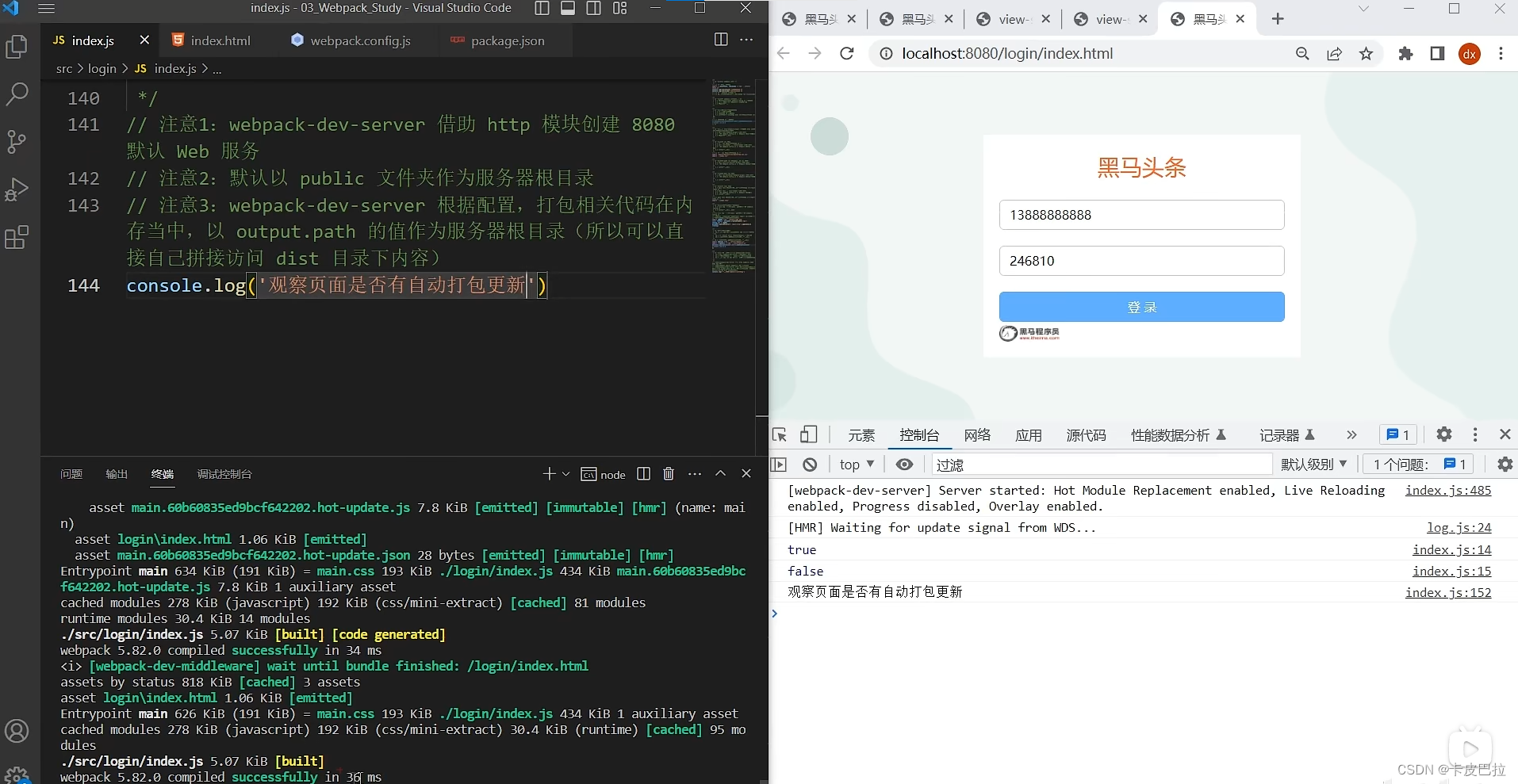Share this page from the address bar

1334,53
